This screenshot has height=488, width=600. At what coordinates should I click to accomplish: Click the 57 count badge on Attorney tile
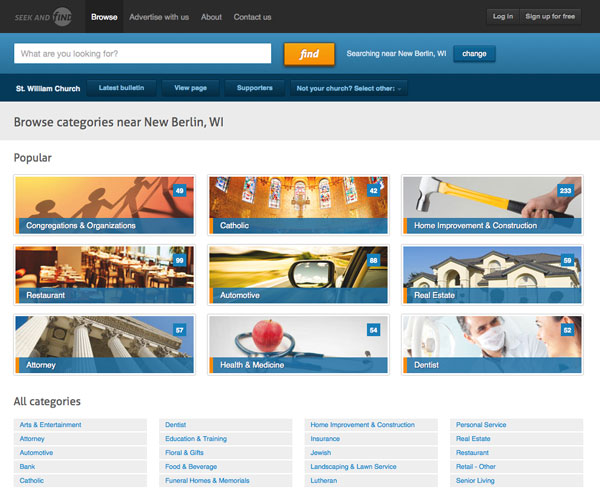click(179, 330)
